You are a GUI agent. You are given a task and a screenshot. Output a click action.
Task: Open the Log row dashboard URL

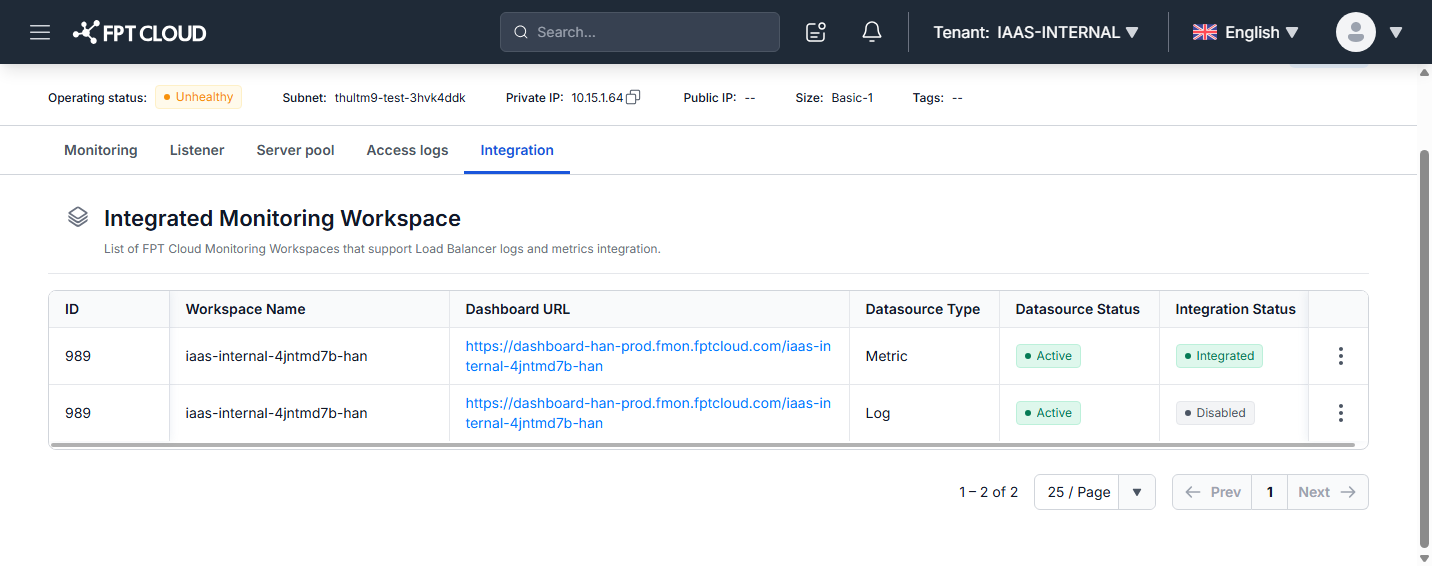648,413
